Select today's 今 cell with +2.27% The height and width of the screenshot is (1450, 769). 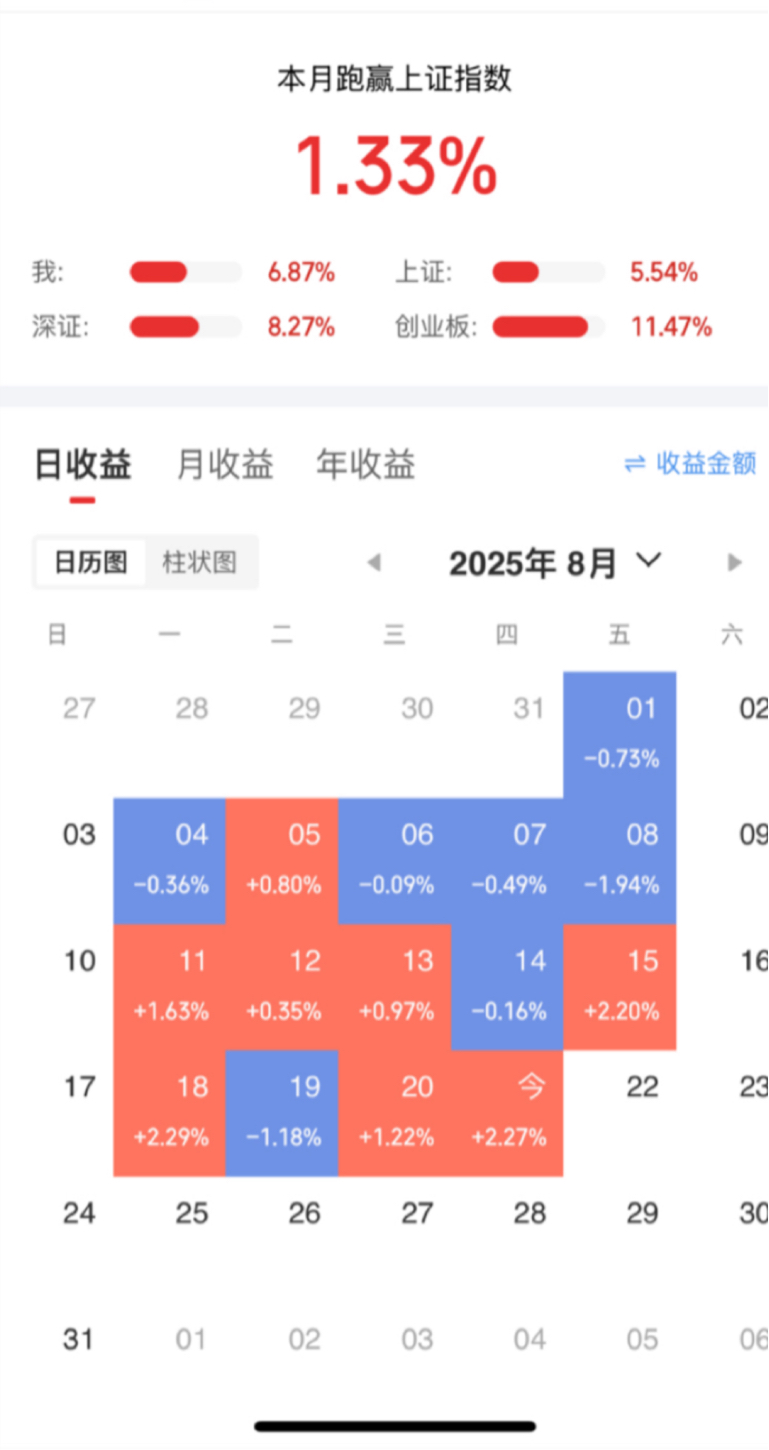tap(507, 1113)
